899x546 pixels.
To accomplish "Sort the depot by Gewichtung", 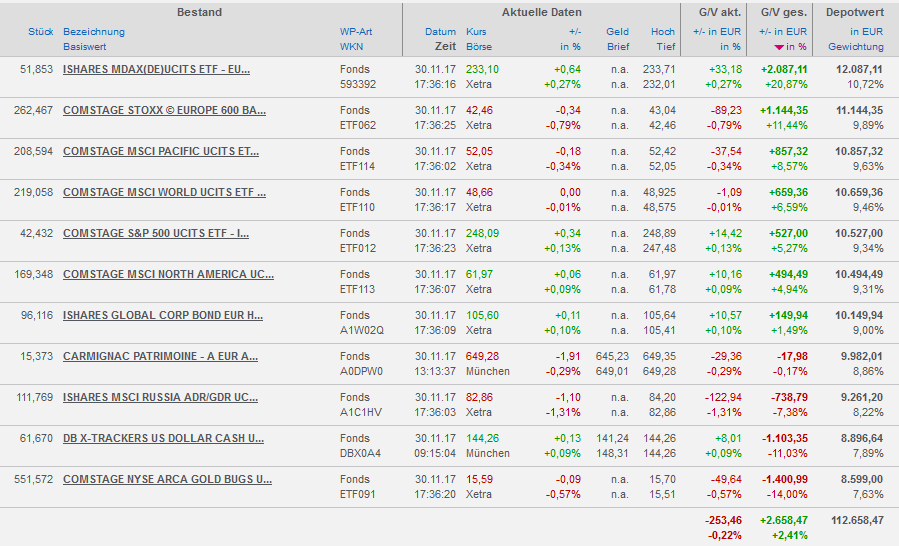I will 855,47.
